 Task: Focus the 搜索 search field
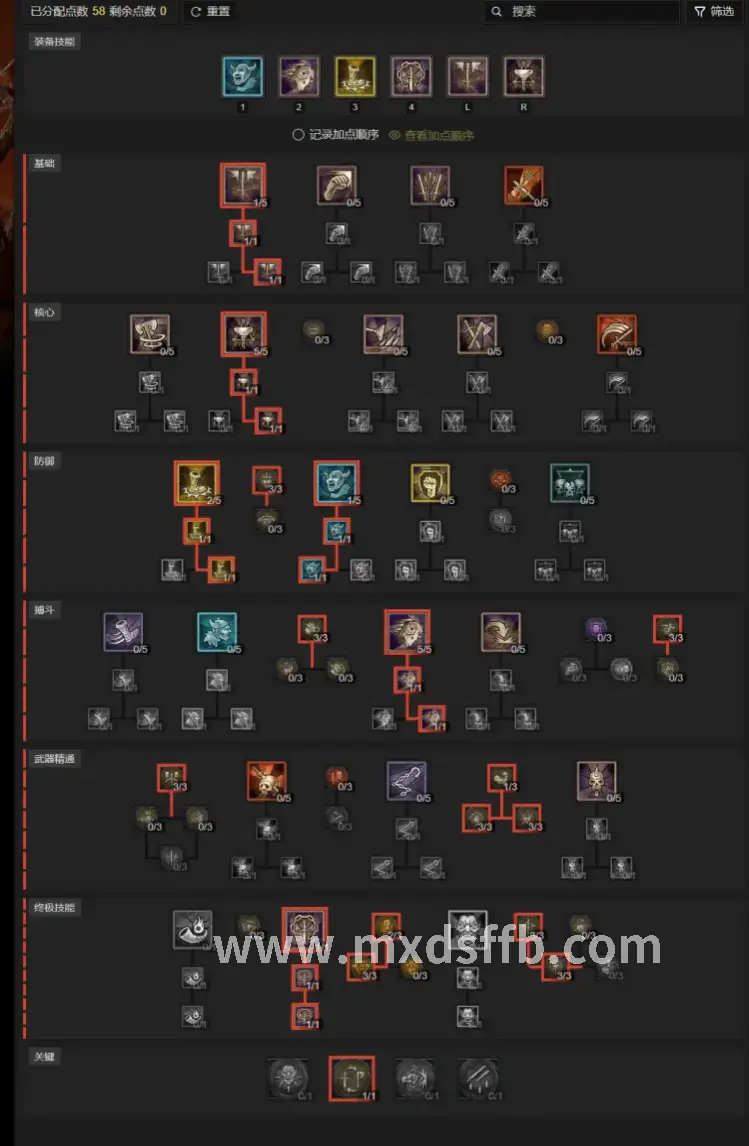(582, 11)
